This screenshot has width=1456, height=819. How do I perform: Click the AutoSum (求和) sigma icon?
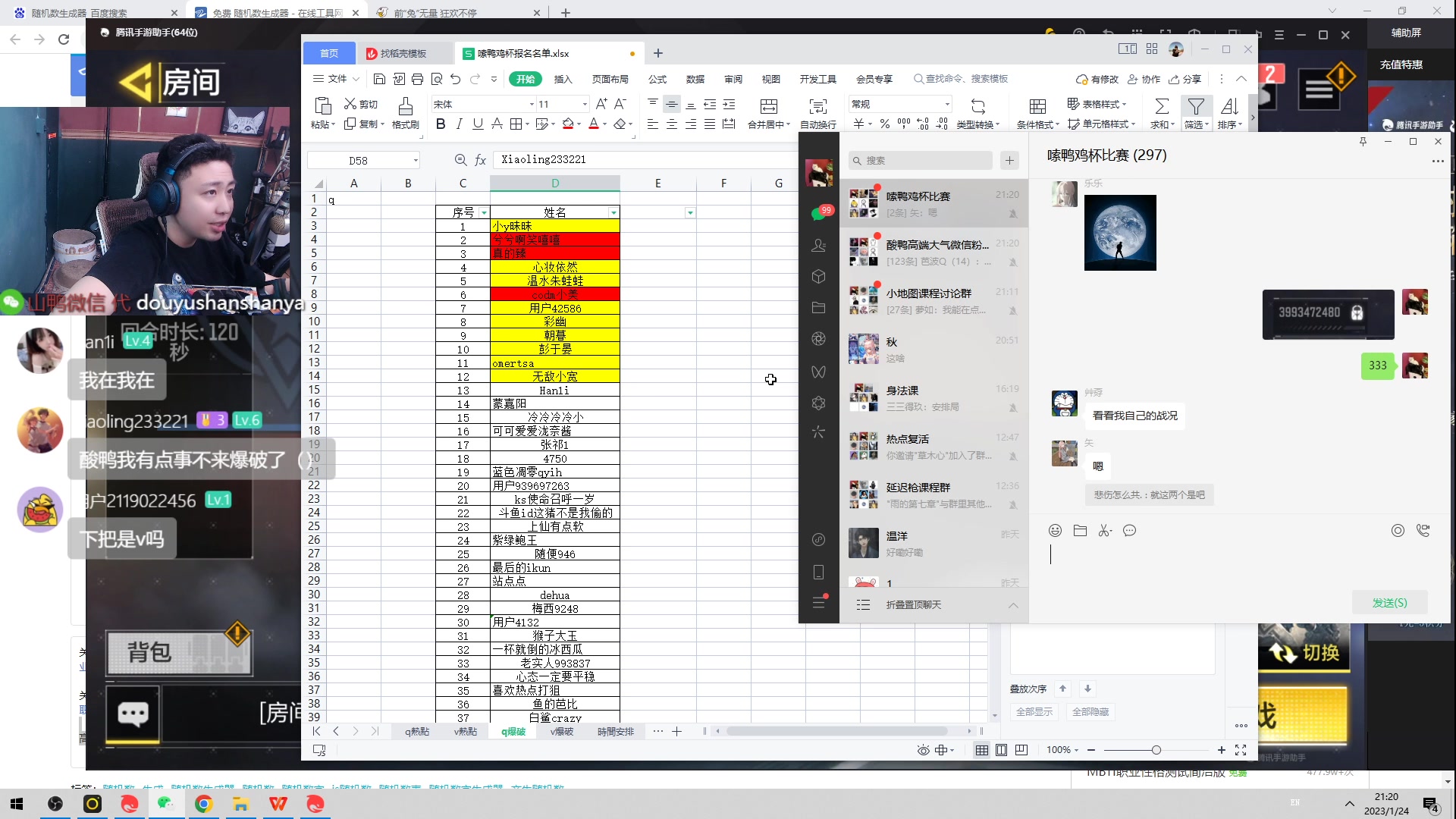point(1161,106)
